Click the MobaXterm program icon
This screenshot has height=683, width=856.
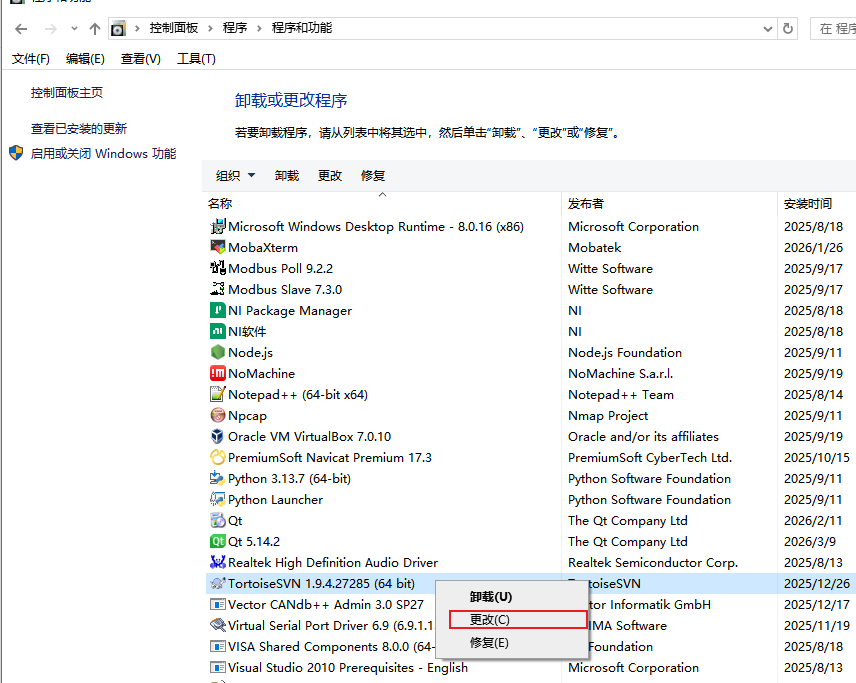[218, 247]
